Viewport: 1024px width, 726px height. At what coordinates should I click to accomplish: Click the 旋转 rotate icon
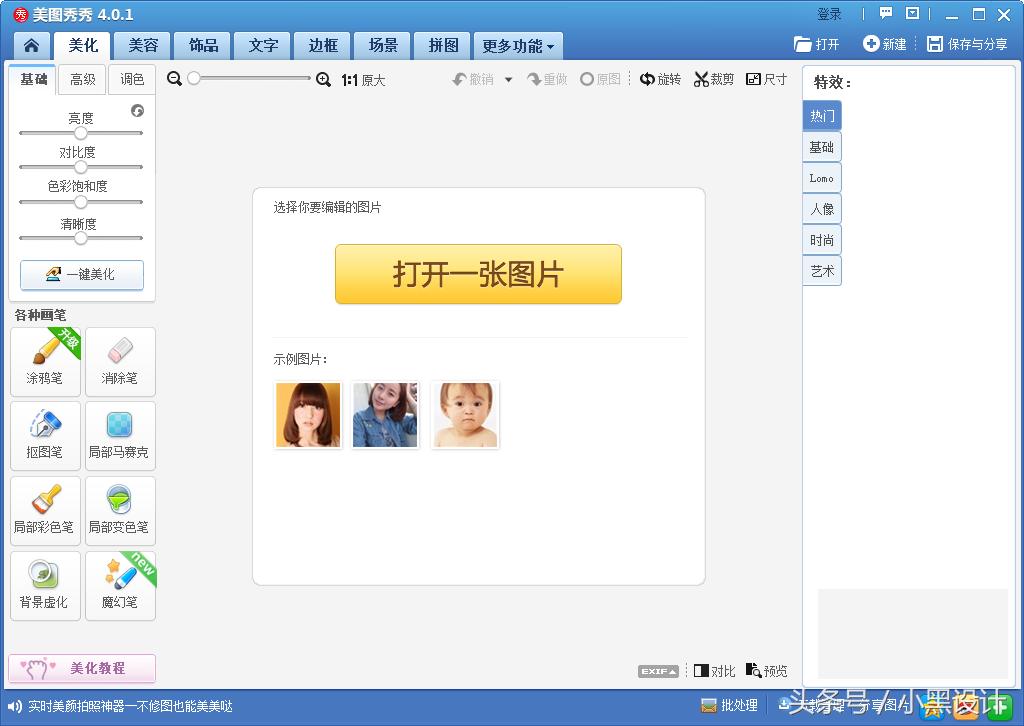660,80
